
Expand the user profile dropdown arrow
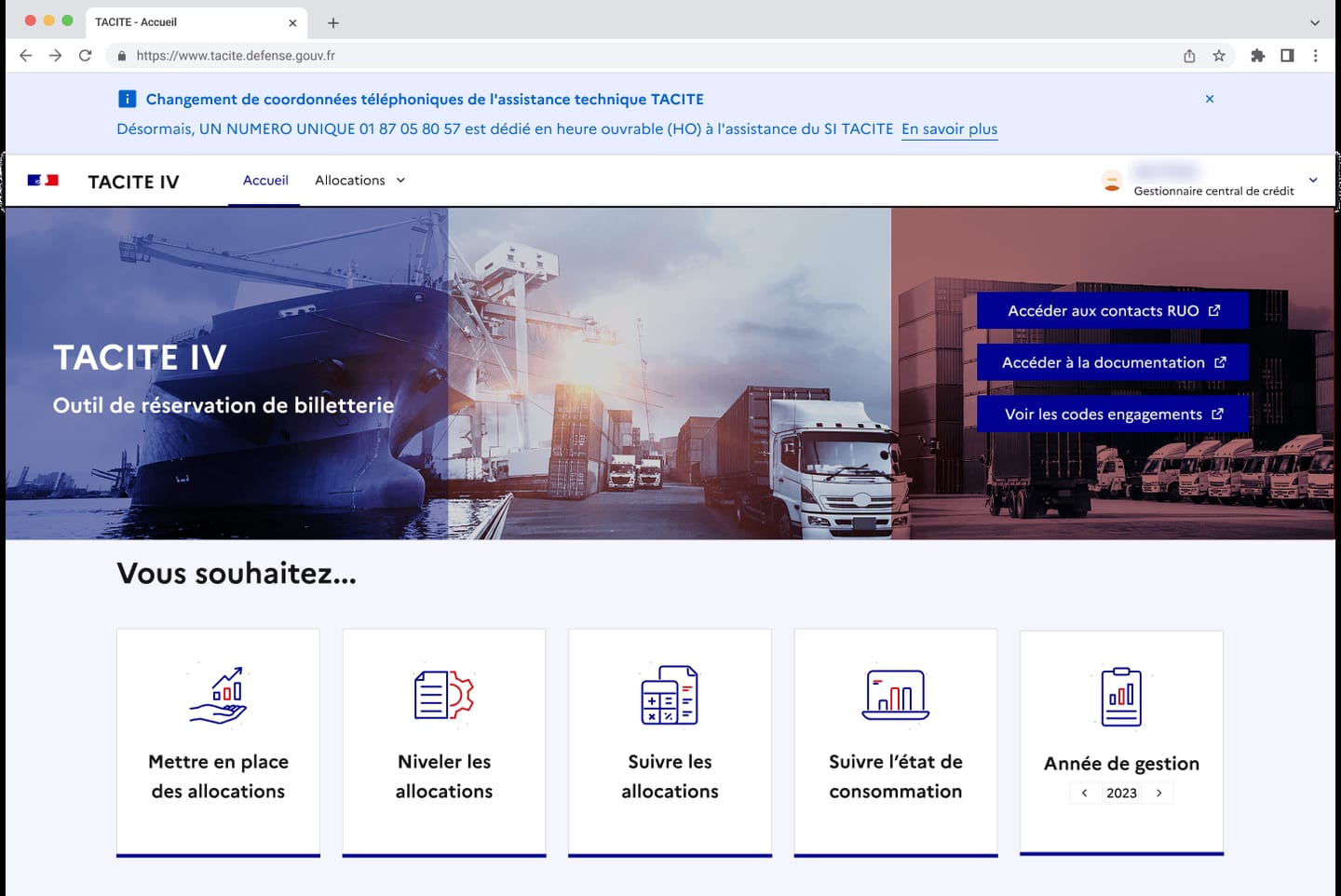point(1313,180)
